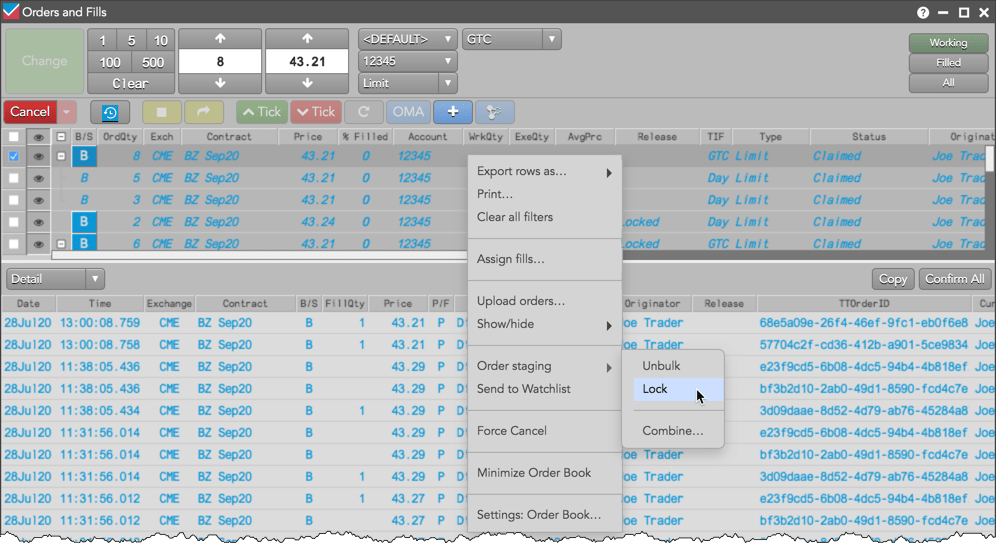Select Unbulk in the Order staging submenu
The image size is (996, 543).
point(678,366)
